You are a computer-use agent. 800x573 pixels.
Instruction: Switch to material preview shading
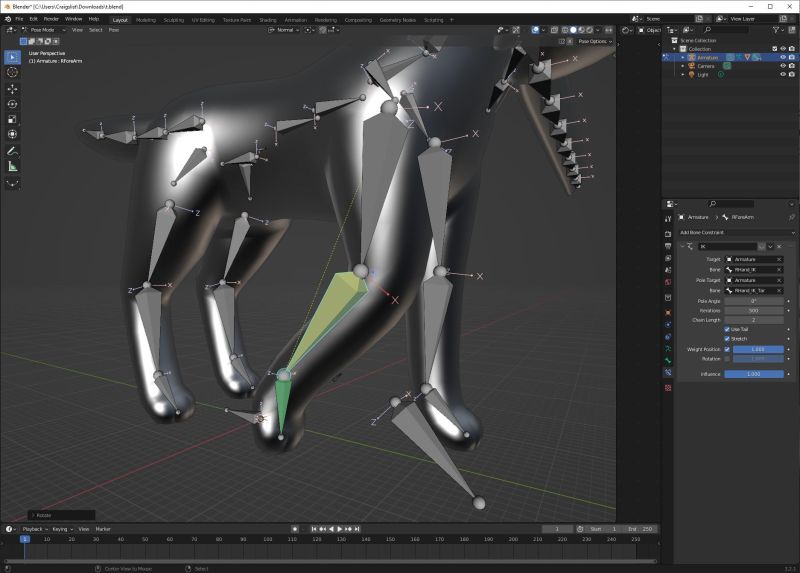(x=582, y=30)
